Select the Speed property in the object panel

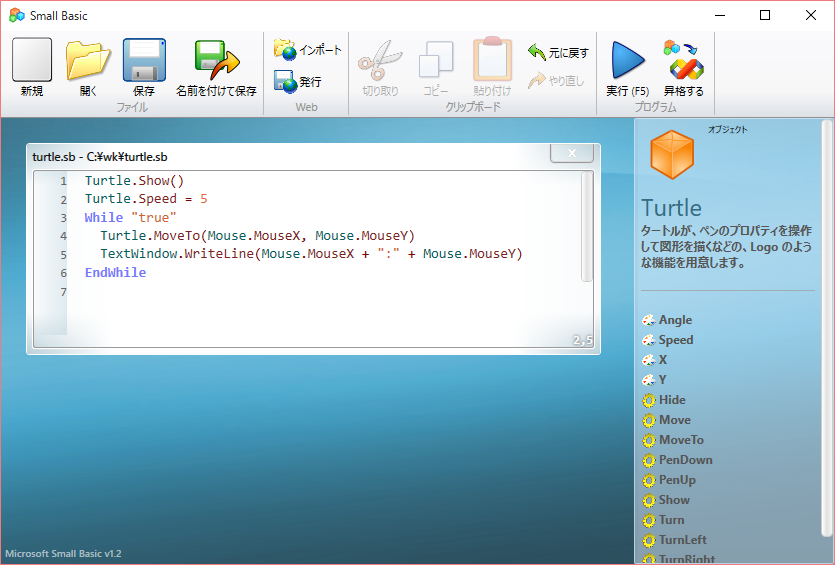click(x=675, y=340)
